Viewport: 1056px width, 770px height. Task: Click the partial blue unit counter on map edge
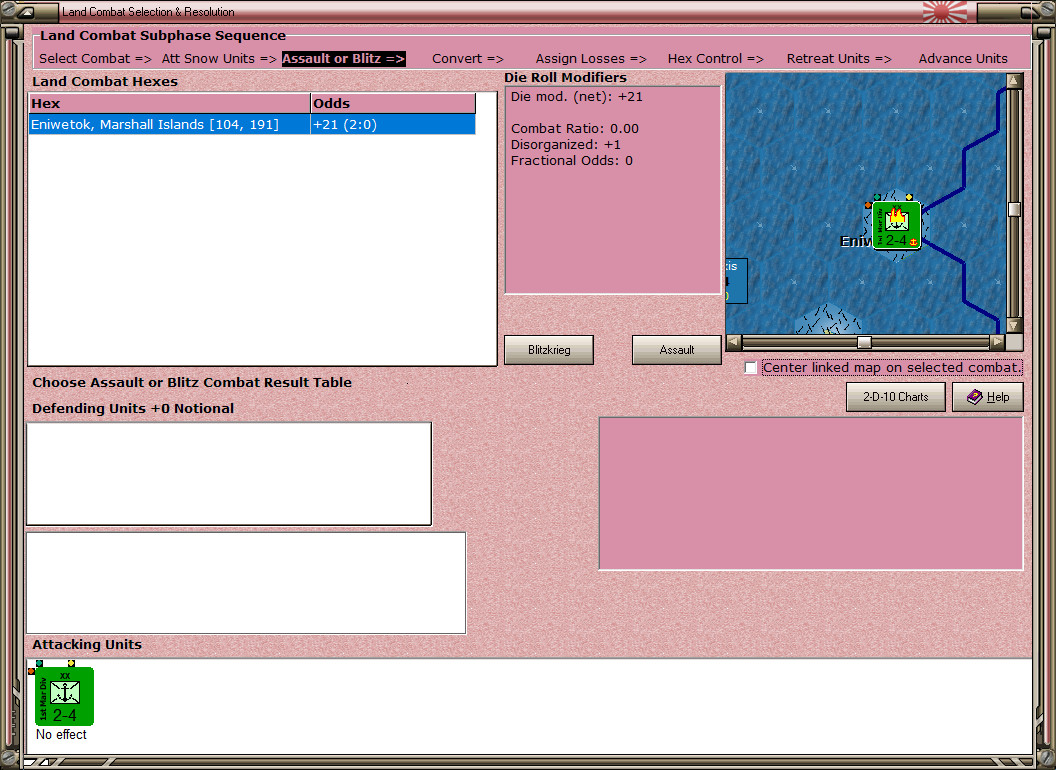coord(737,280)
